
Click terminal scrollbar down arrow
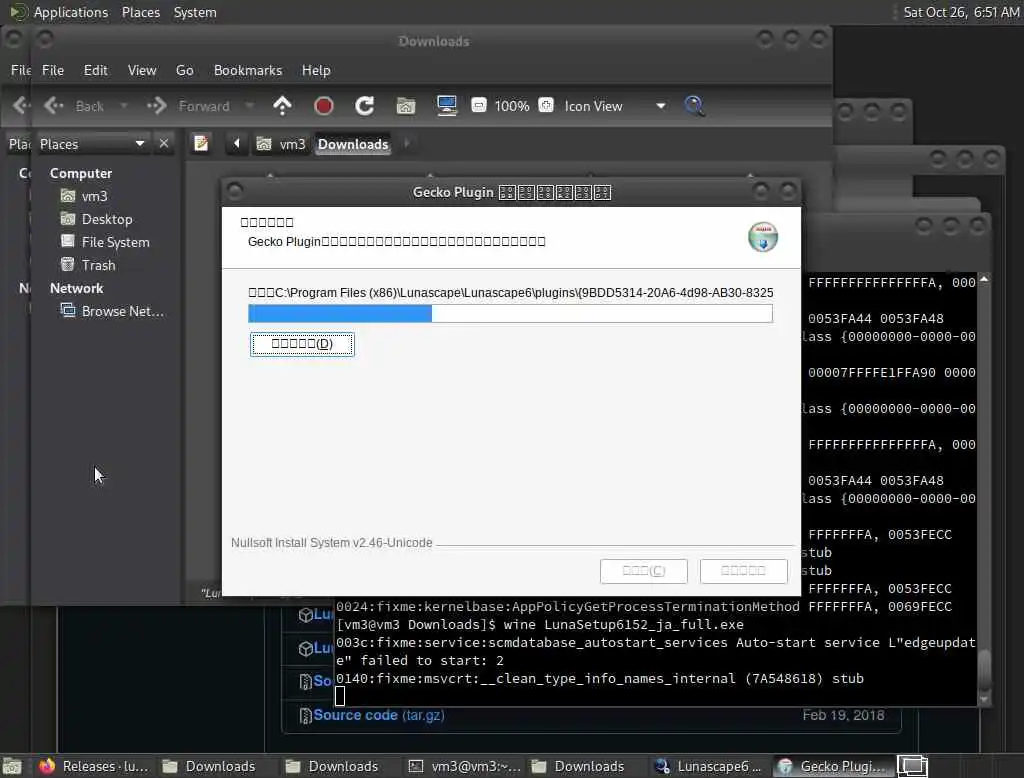coord(984,698)
